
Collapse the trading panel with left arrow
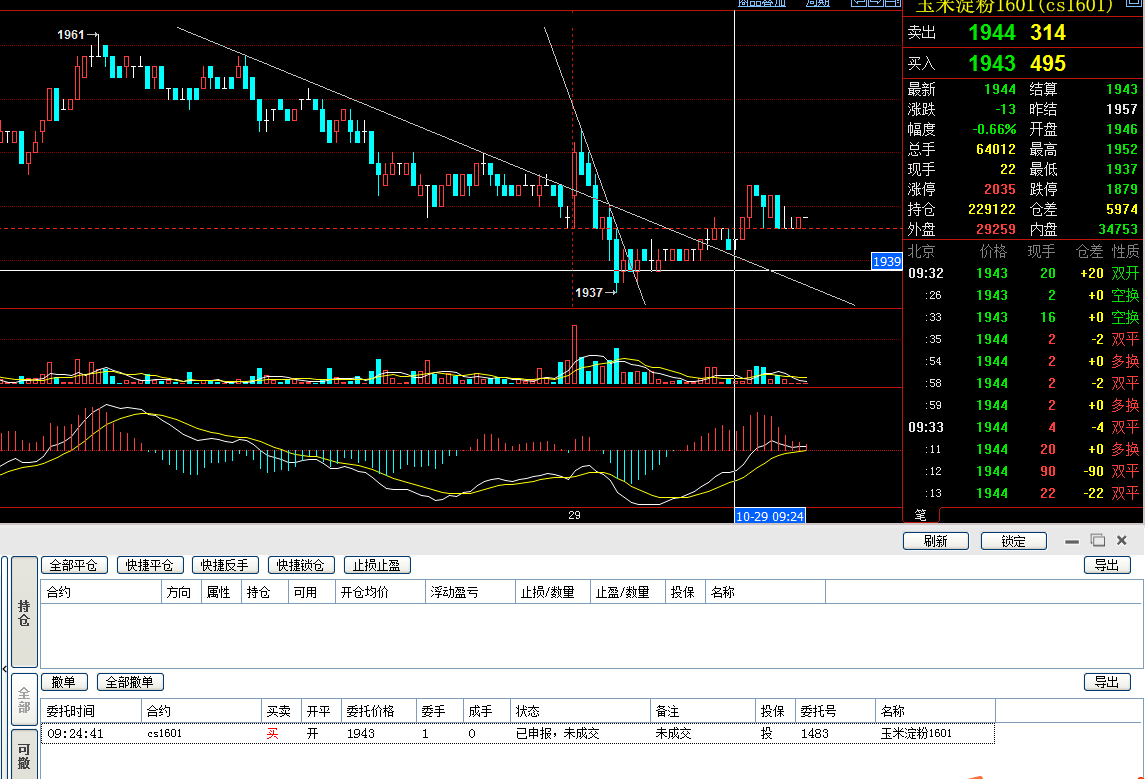coord(4,668)
